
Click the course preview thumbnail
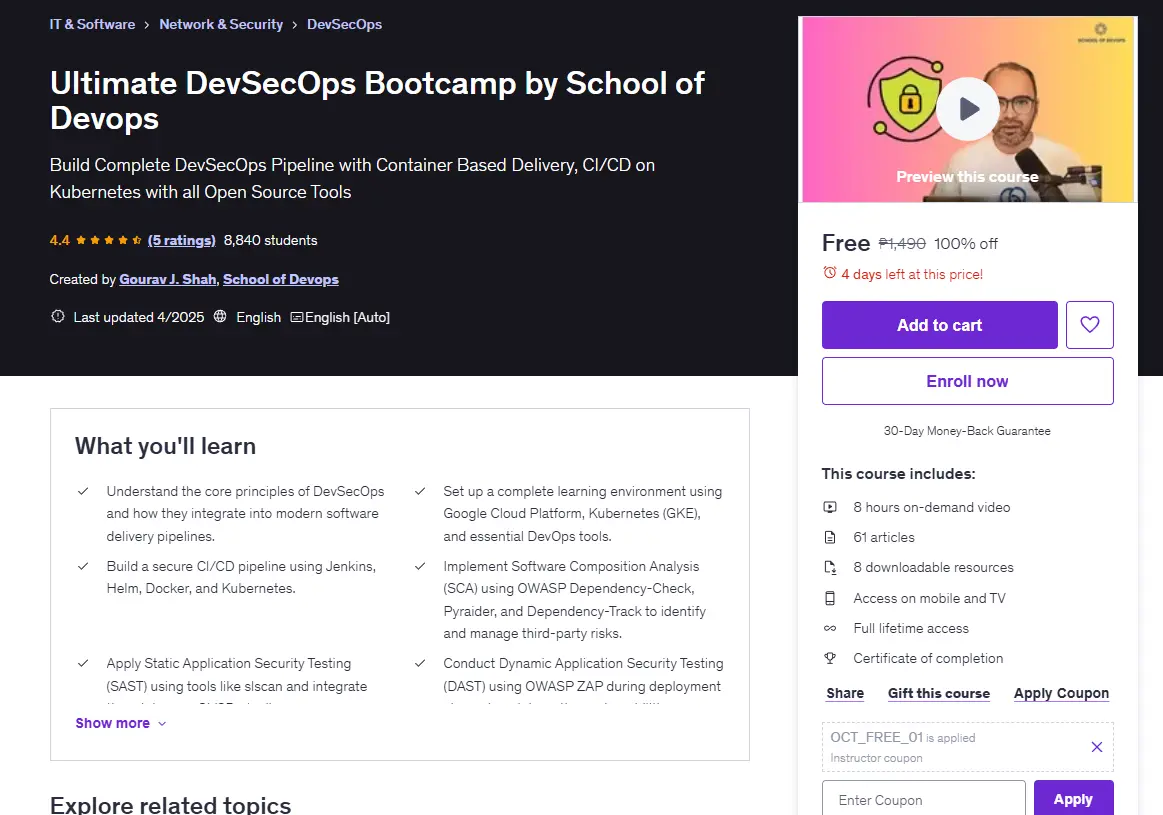tap(967, 109)
